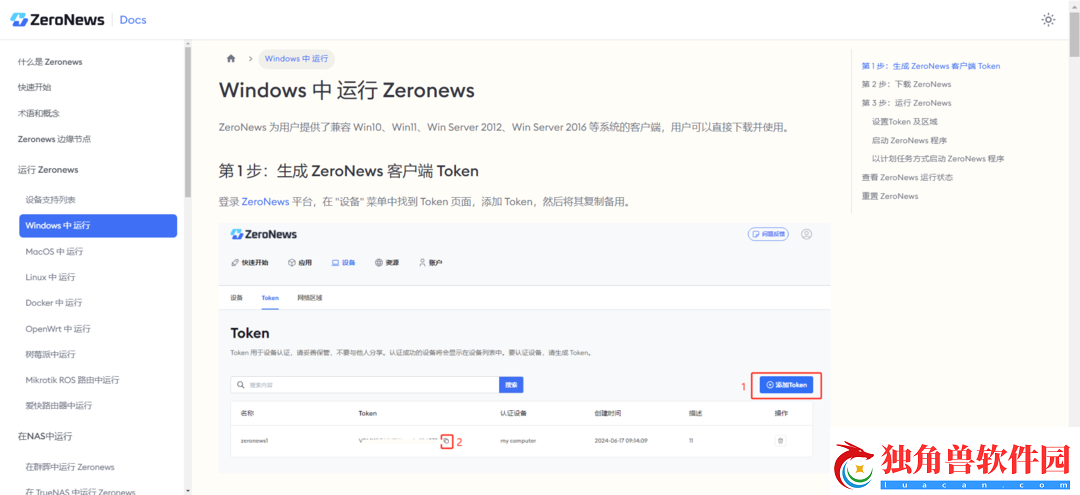Click 快速开始 nav item in embedded screenshot
The width and height of the screenshot is (1080, 495).
click(249, 262)
